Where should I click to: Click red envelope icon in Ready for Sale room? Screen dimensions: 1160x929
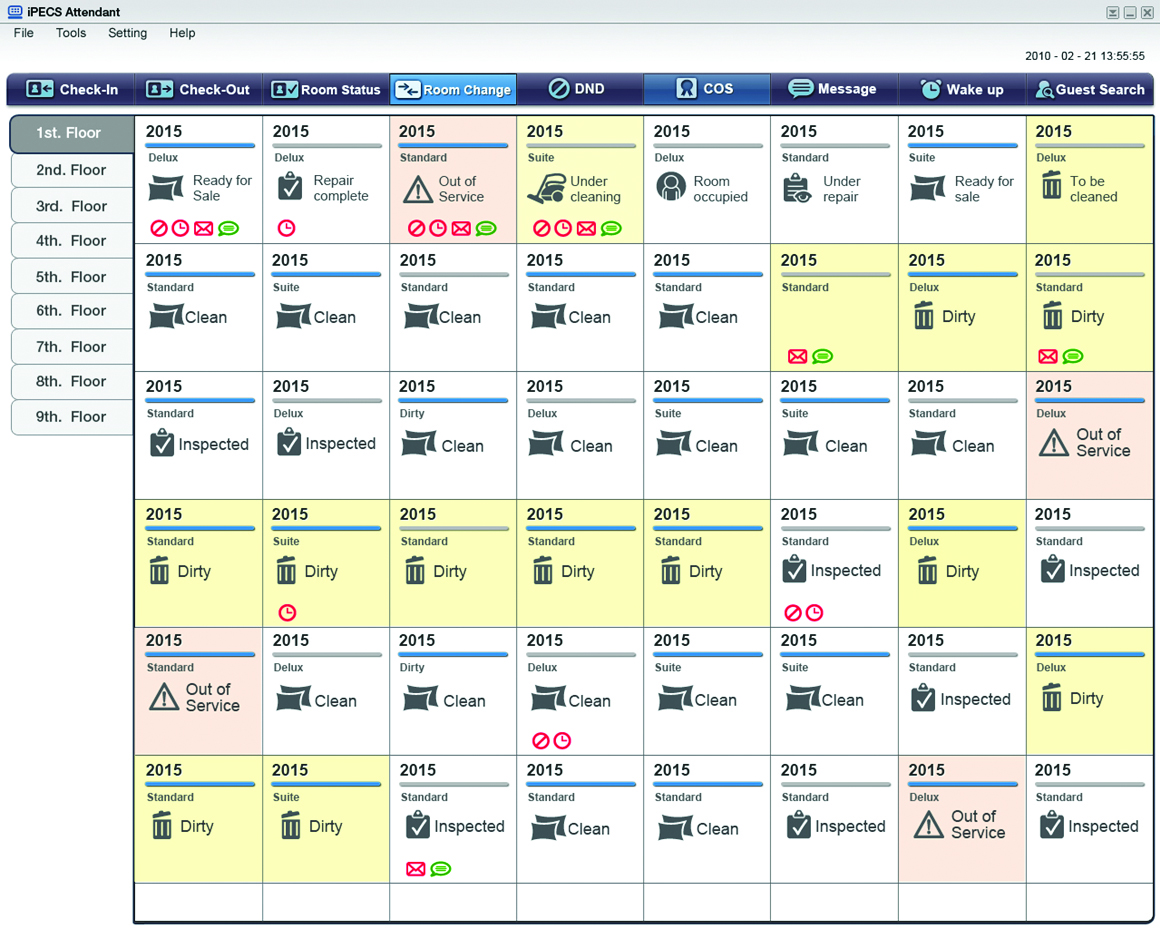[204, 229]
